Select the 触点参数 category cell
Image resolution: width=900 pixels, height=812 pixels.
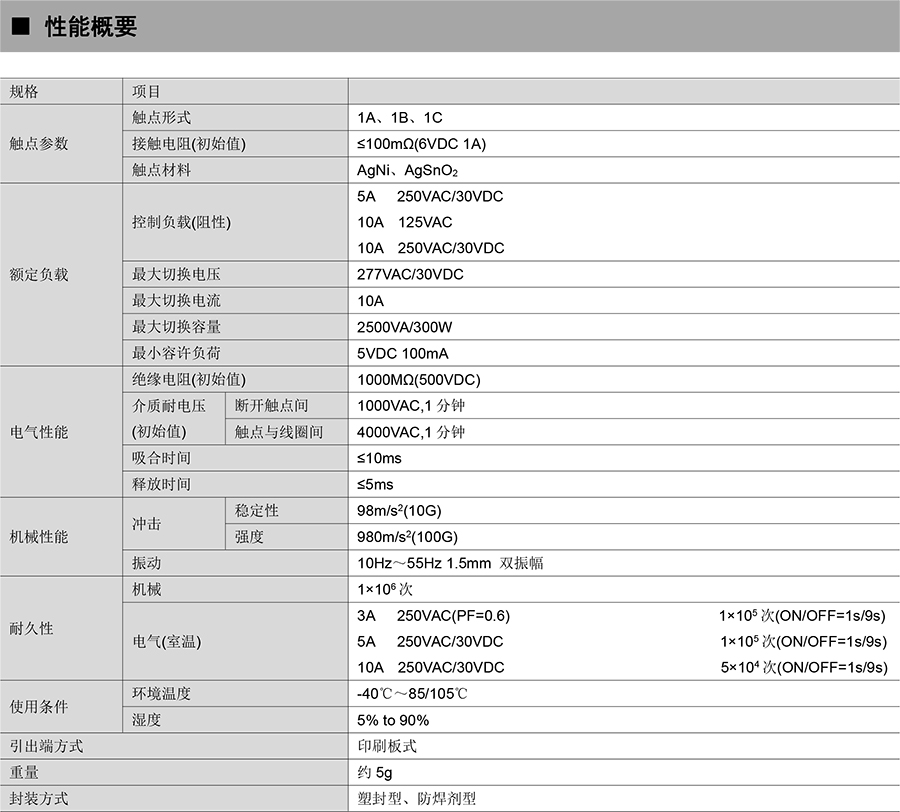pyautogui.click(x=39, y=144)
